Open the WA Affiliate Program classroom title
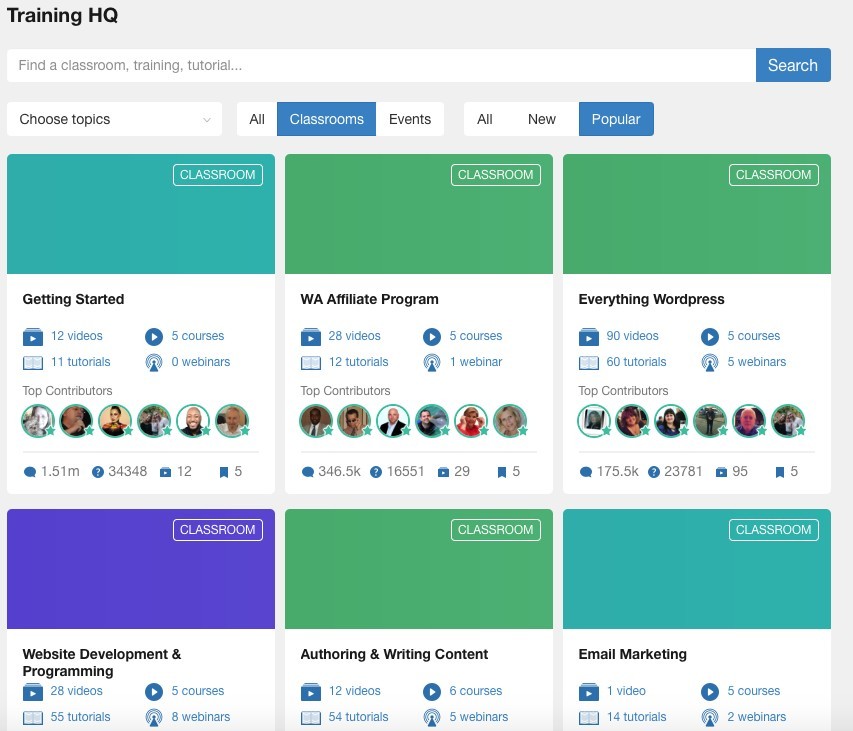 [x=369, y=300]
